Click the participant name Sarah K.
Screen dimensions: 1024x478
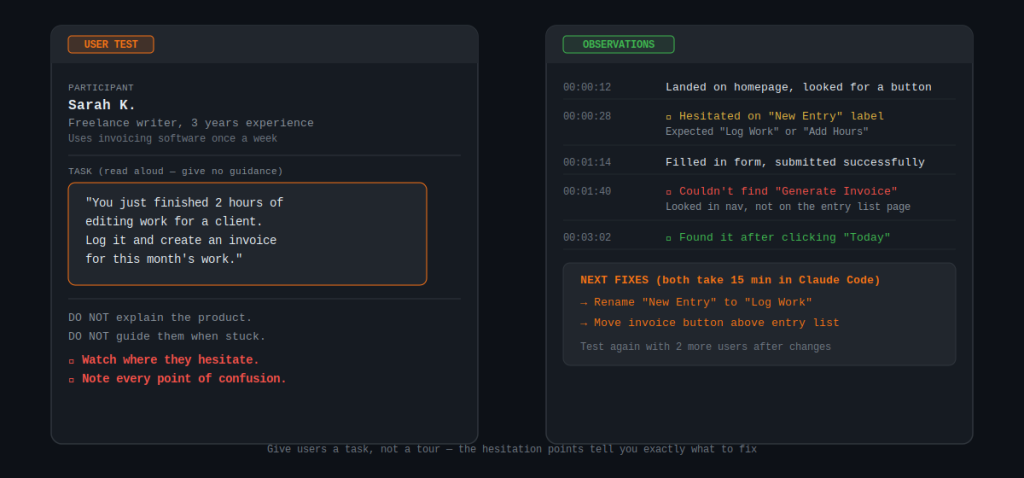pos(102,105)
